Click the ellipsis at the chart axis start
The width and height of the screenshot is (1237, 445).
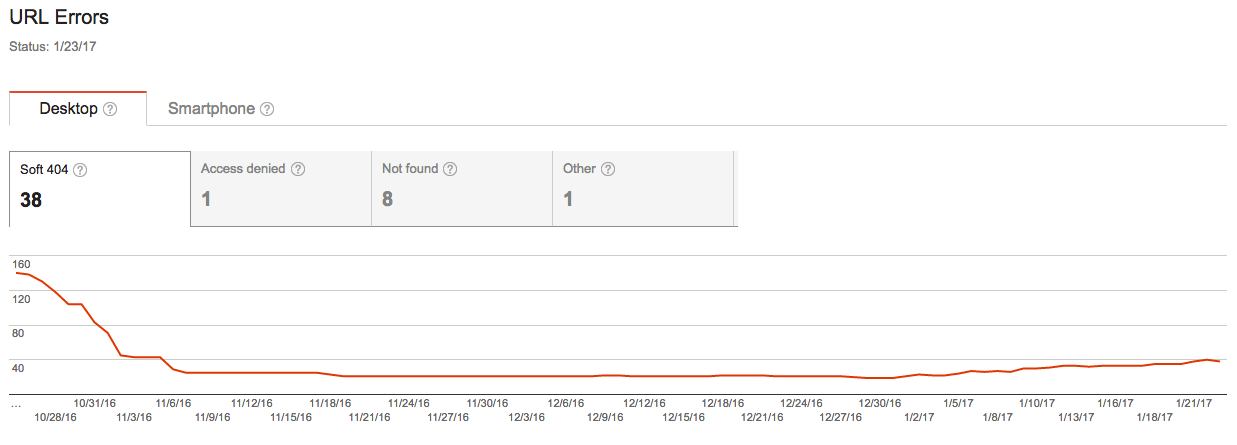[15, 405]
